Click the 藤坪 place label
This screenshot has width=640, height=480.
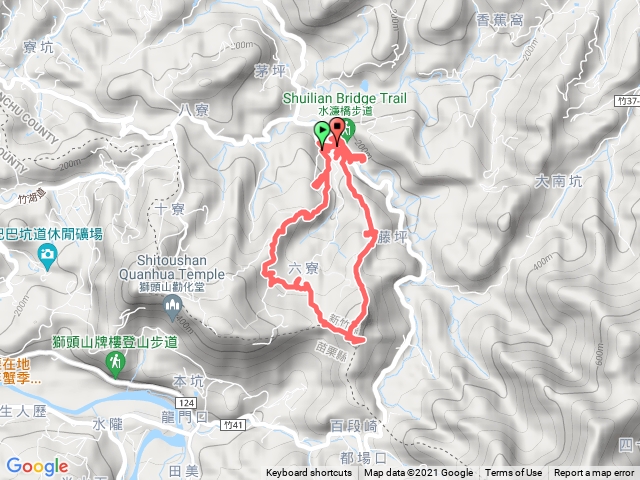point(392,237)
